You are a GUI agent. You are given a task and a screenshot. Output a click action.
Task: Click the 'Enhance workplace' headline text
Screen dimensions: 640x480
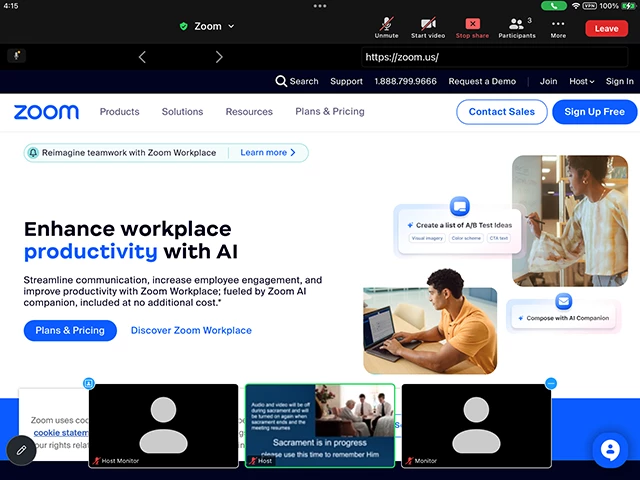click(x=128, y=229)
